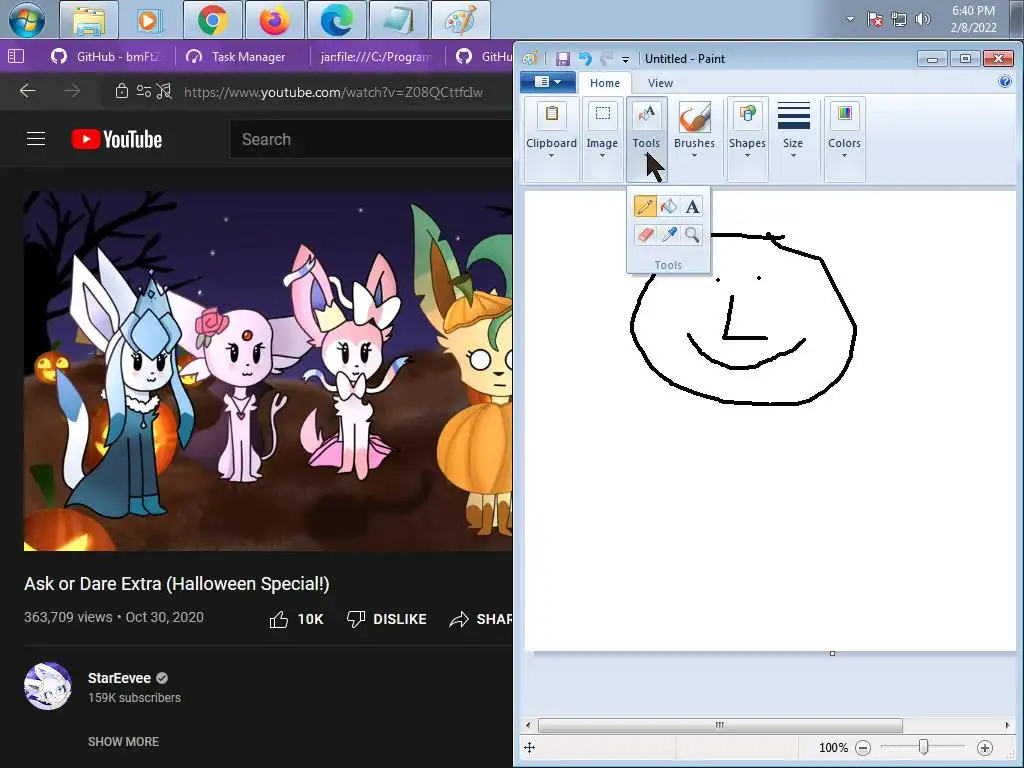The image size is (1024, 768).
Task: Expand the Colors group
Action: click(x=844, y=138)
